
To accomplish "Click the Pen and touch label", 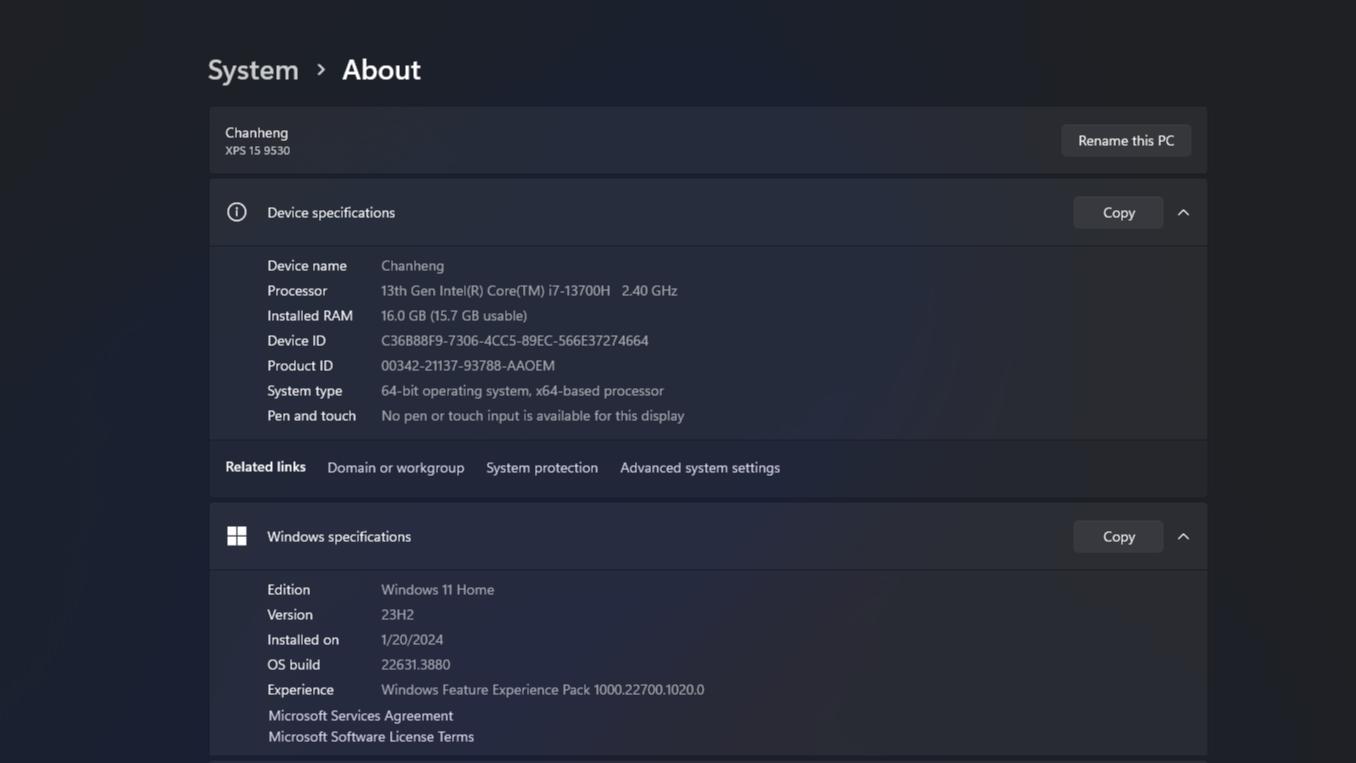I will point(311,415).
